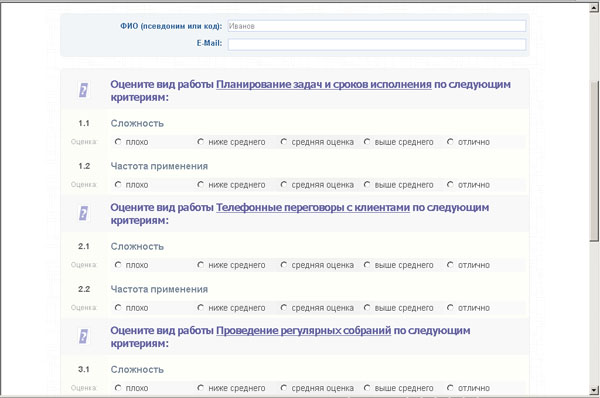Select выше среднего for question 3.1

(x=367, y=388)
